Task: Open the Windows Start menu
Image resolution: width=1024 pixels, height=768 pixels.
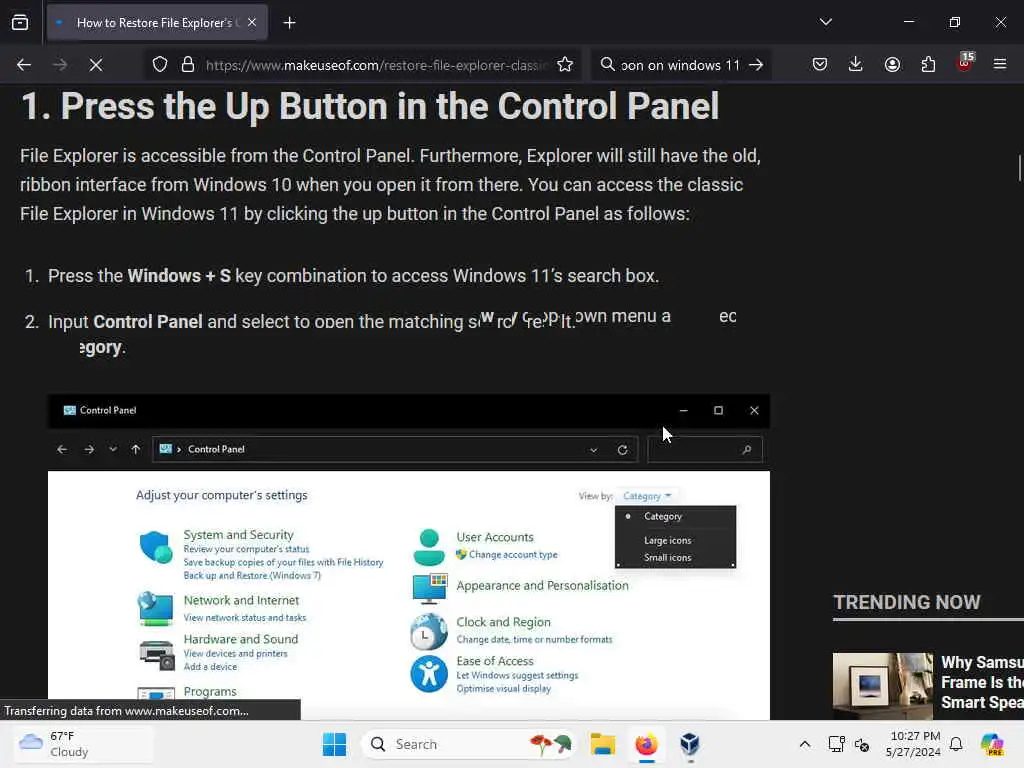Action: [334, 744]
